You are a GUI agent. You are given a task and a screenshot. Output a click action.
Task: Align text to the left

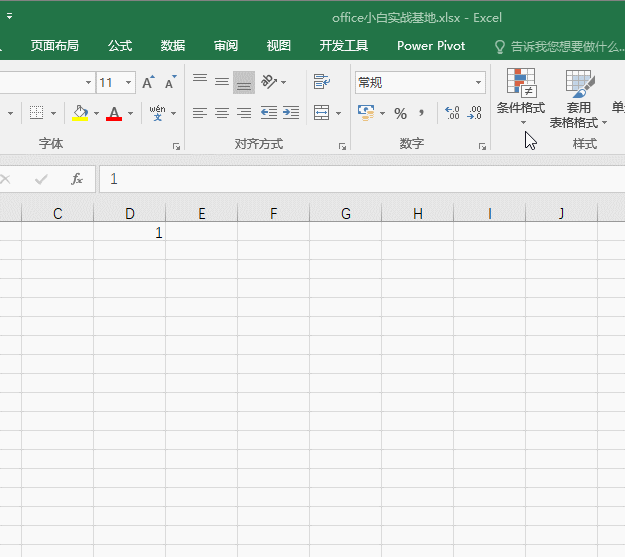pyautogui.click(x=200, y=113)
